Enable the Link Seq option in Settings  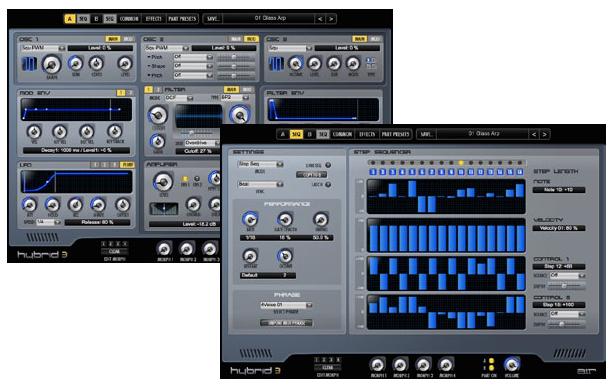(328, 165)
